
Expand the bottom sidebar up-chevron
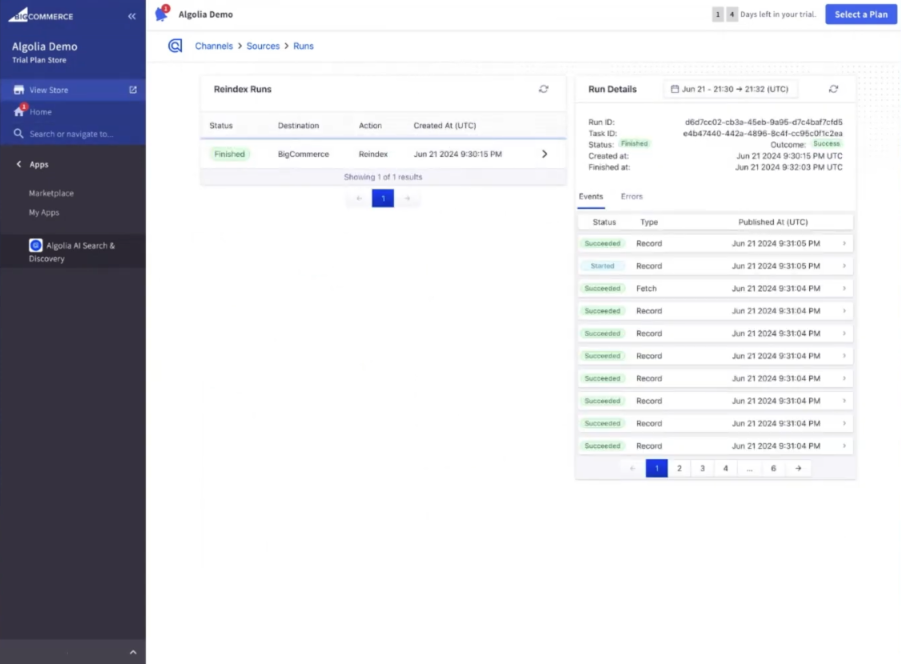(x=133, y=652)
